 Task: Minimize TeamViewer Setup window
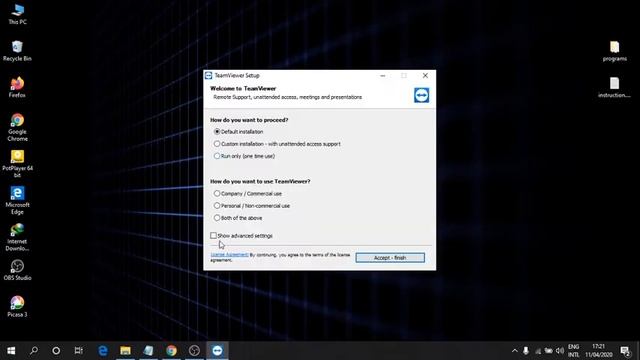pos(382,76)
